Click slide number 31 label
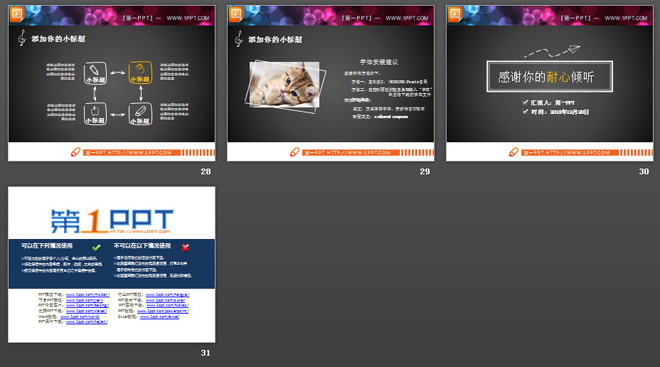The width and height of the screenshot is (660, 367). coord(205,353)
